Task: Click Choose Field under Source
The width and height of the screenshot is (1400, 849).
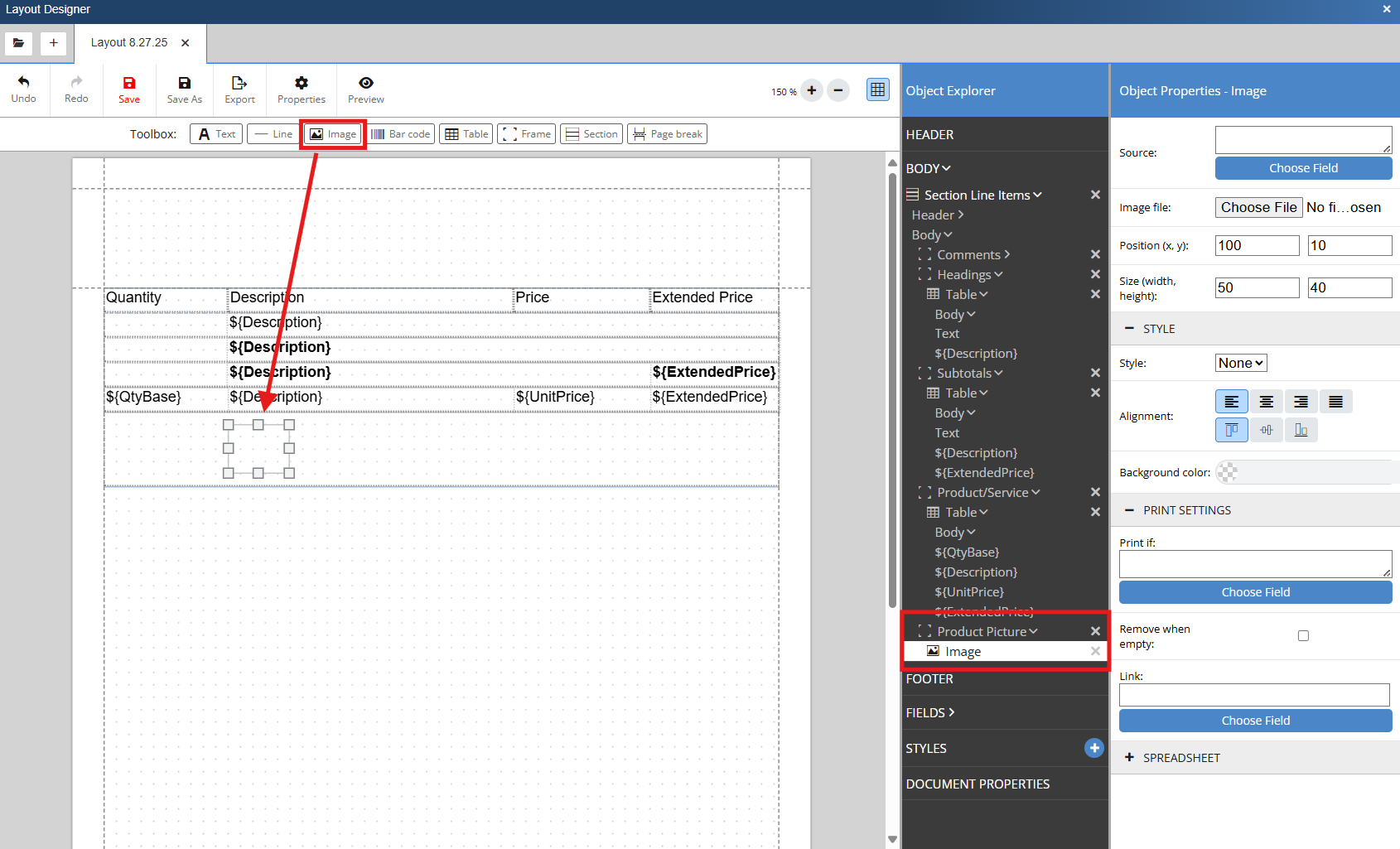Action: pos(1303,168)
